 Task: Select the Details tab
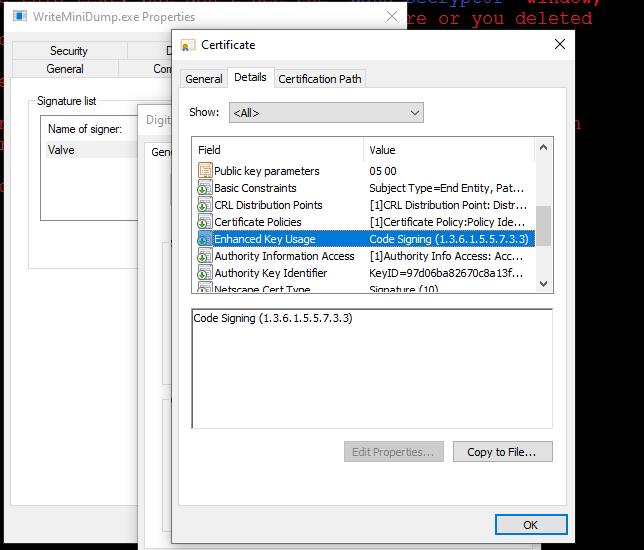250,77
